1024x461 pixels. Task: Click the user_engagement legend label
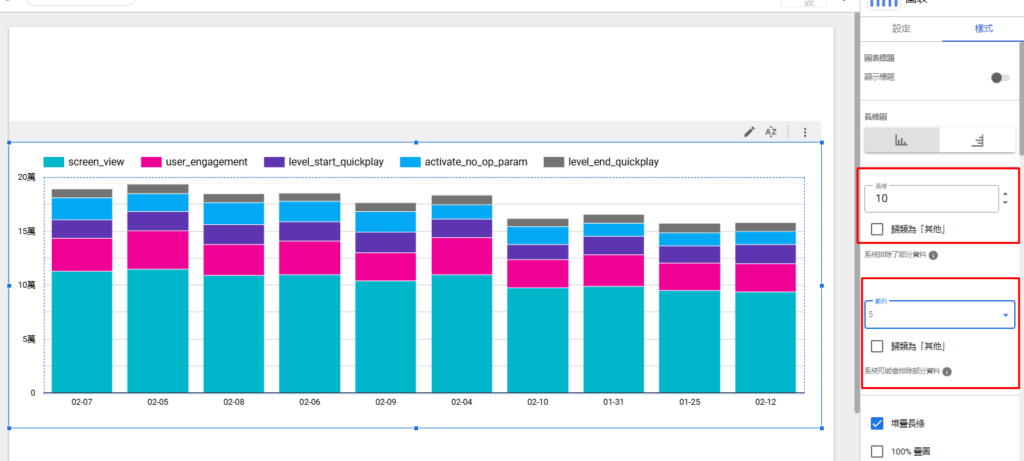pos(207,162)
